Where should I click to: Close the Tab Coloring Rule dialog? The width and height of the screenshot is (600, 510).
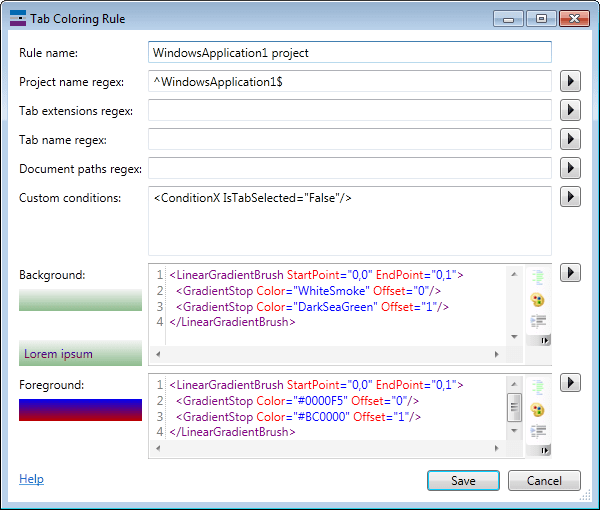[574, 19]
